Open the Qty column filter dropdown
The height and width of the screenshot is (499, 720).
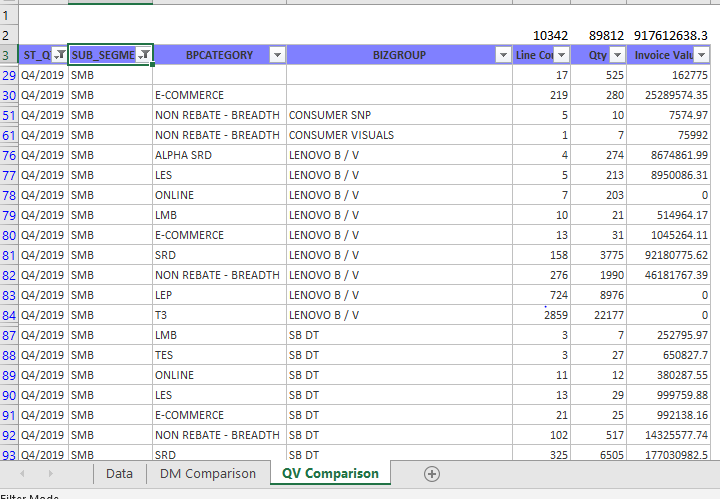click(618, 55)
